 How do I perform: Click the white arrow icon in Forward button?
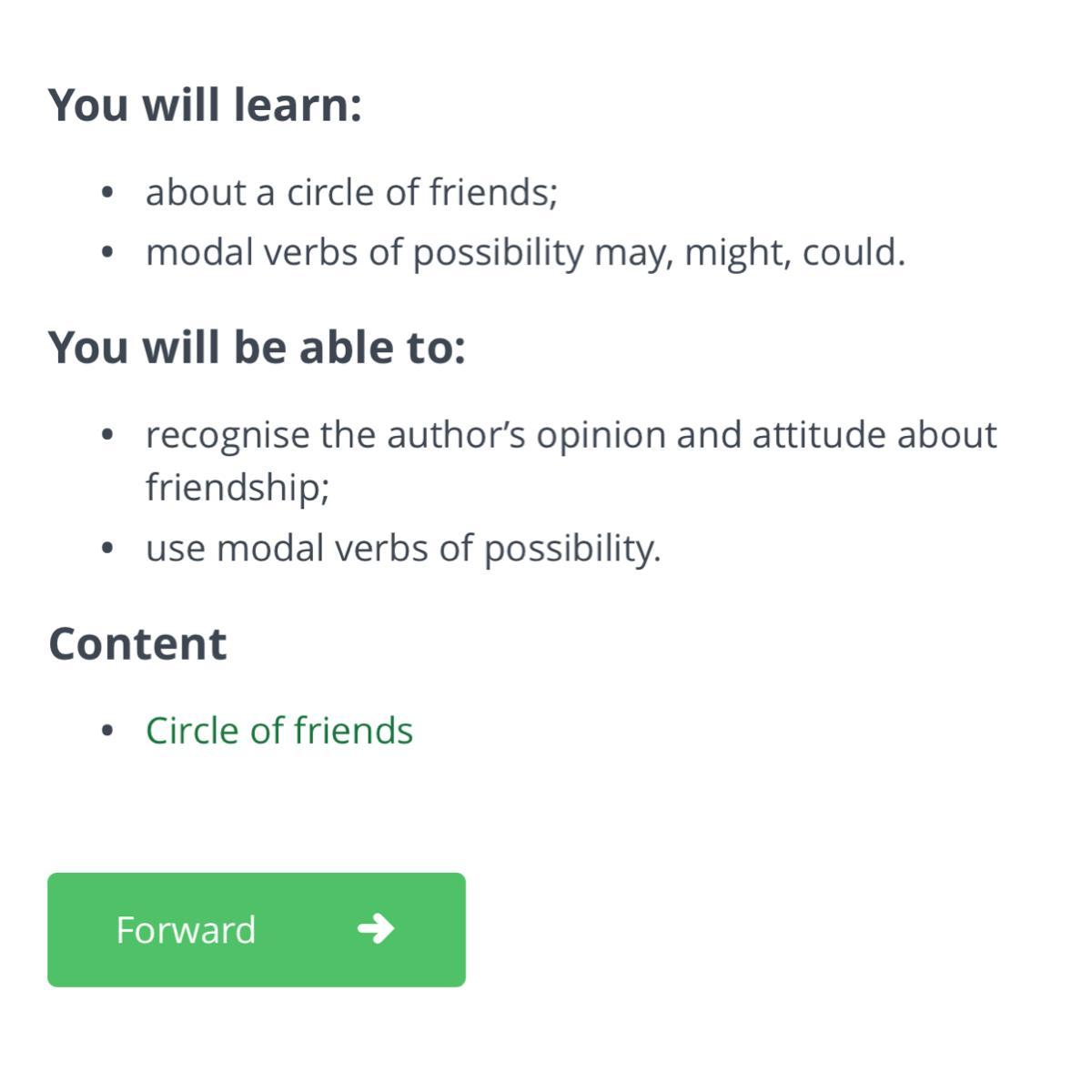click(x=376, y=929)
